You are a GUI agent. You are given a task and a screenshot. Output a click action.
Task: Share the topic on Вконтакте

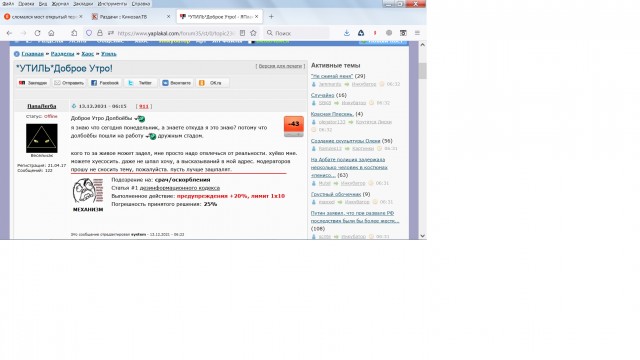click(x=176, y=83)
